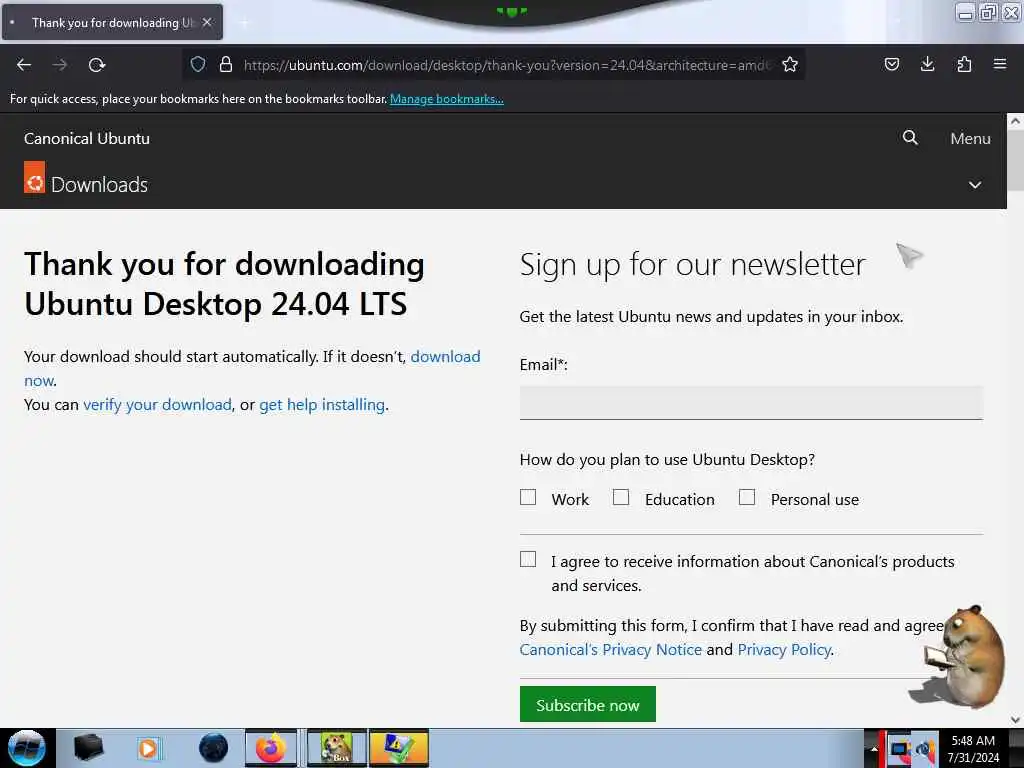
Task: Open the get help installing link
Action: pos(322,405)
